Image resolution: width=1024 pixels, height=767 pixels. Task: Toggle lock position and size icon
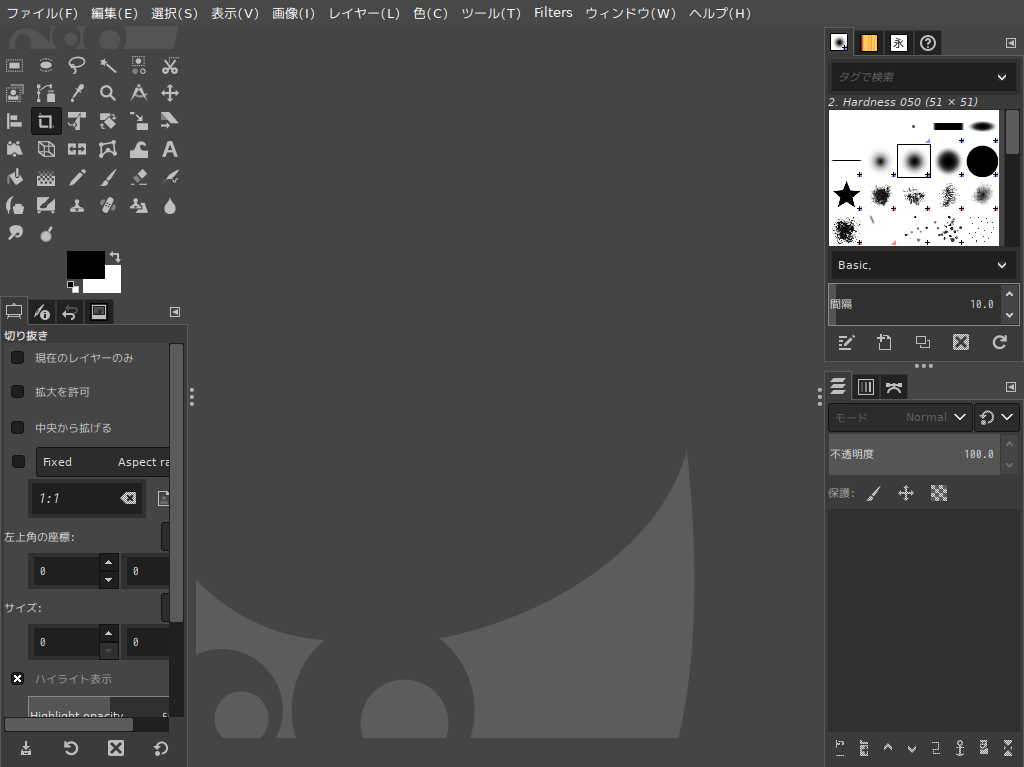coord(906,493)
